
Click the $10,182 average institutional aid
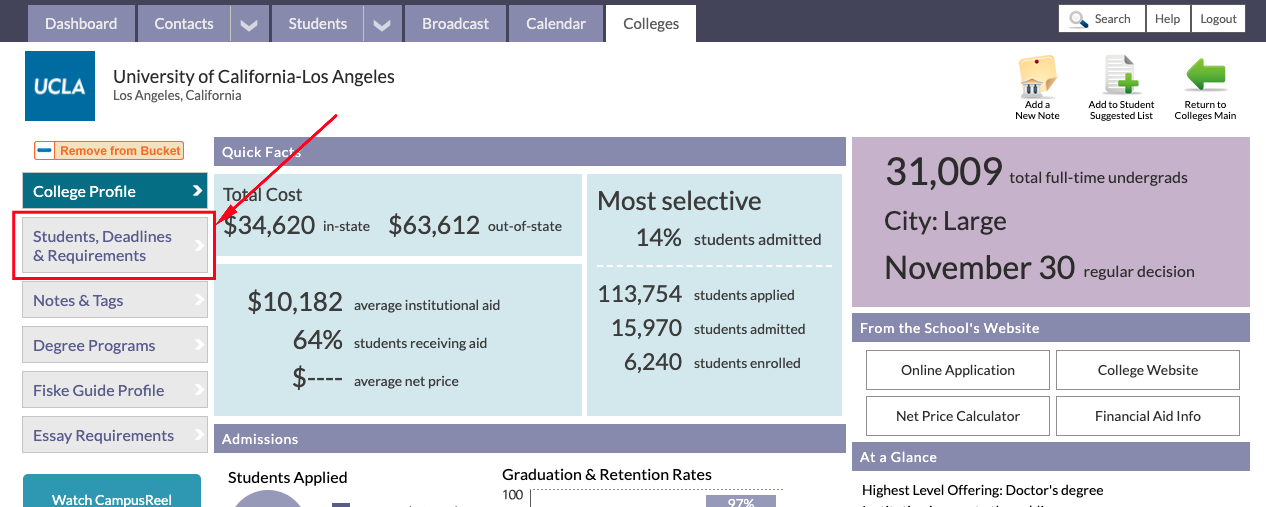374,302
